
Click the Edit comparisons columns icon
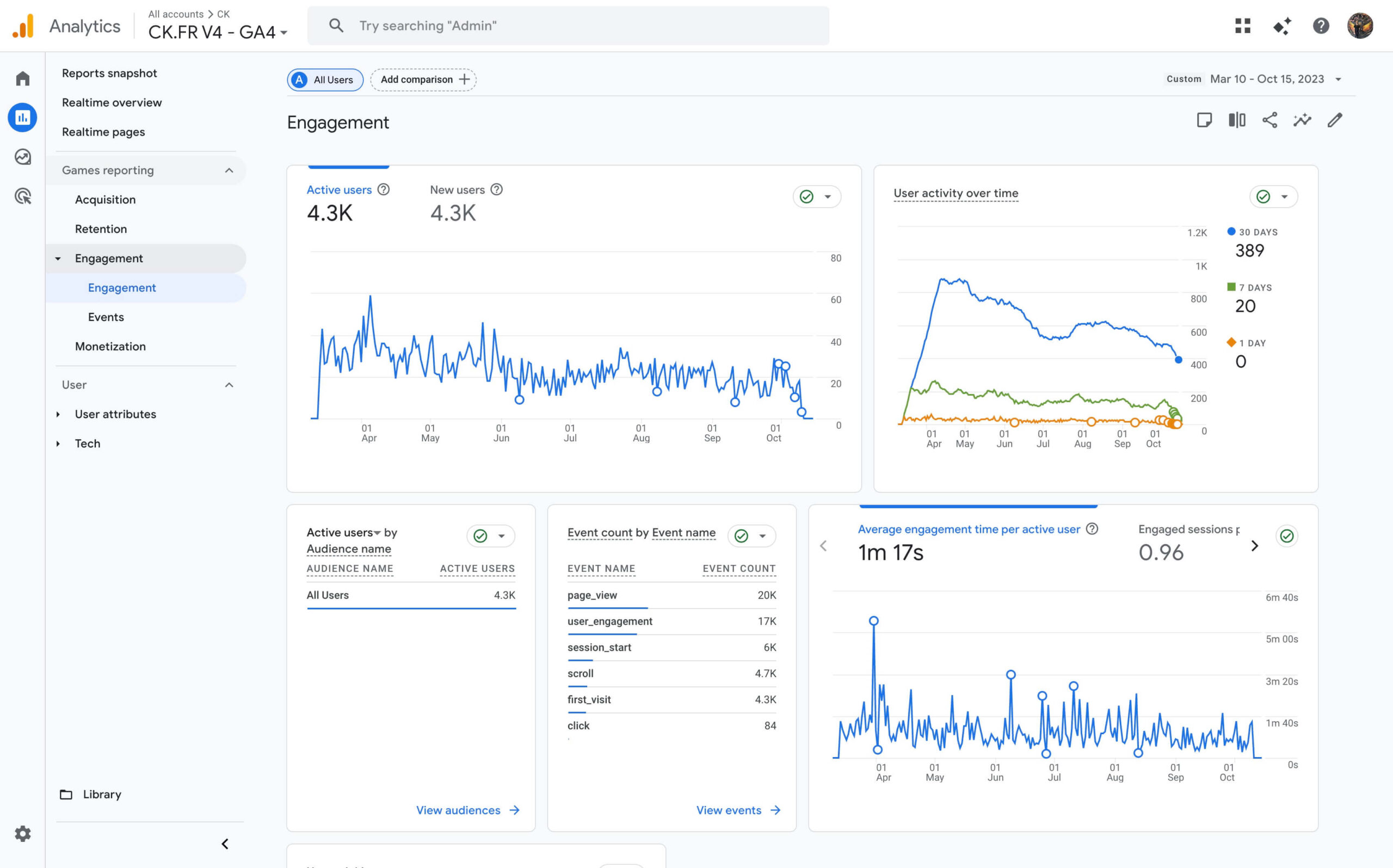tap(1237, 120)
